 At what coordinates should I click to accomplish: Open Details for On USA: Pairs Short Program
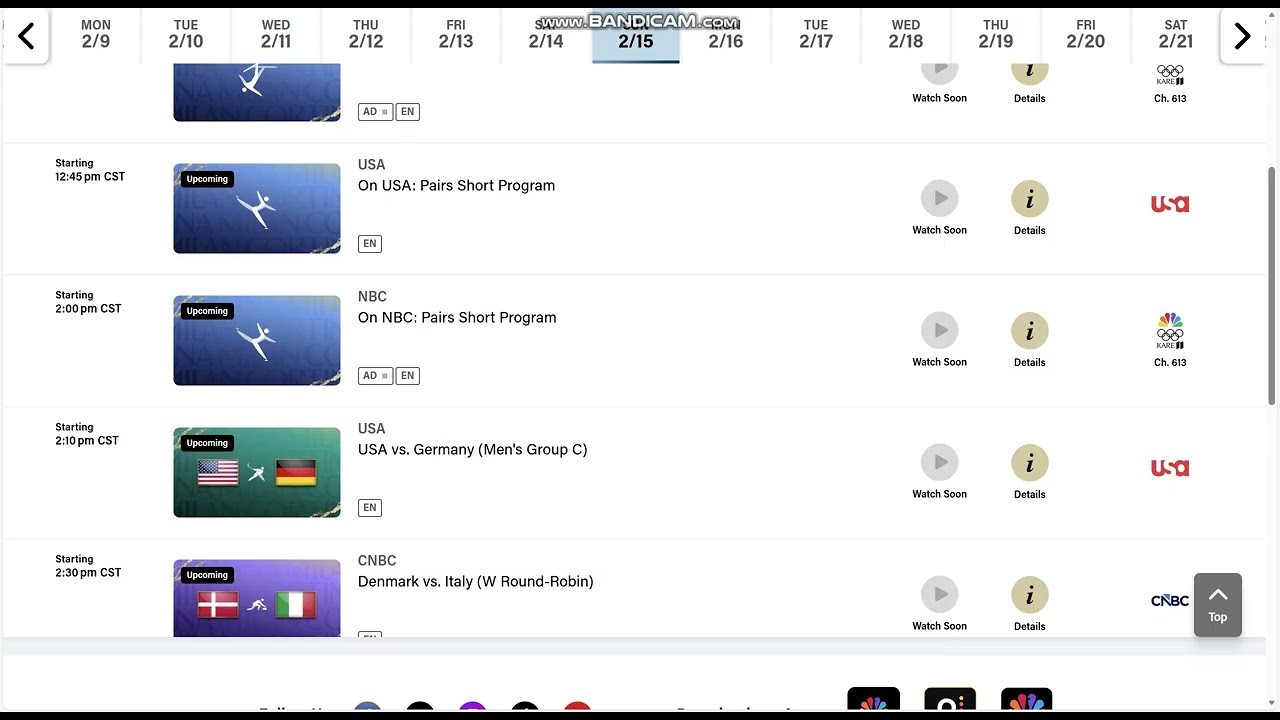[x=1030, y=199]
